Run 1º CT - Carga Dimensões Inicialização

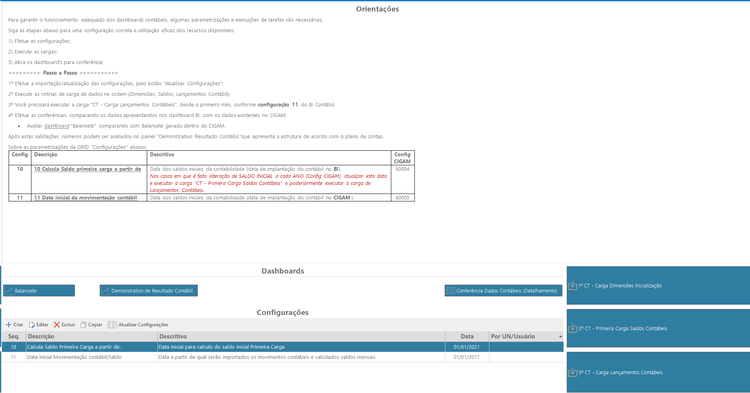(x=658, y=285)
